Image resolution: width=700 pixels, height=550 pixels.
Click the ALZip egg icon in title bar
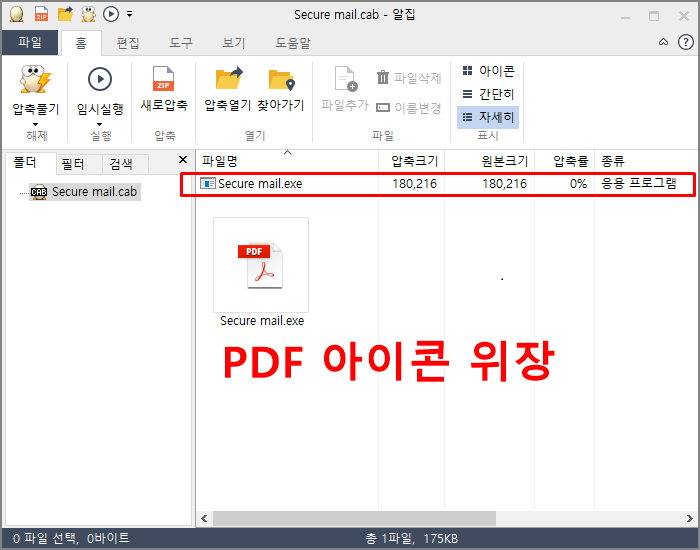point(17,14)
